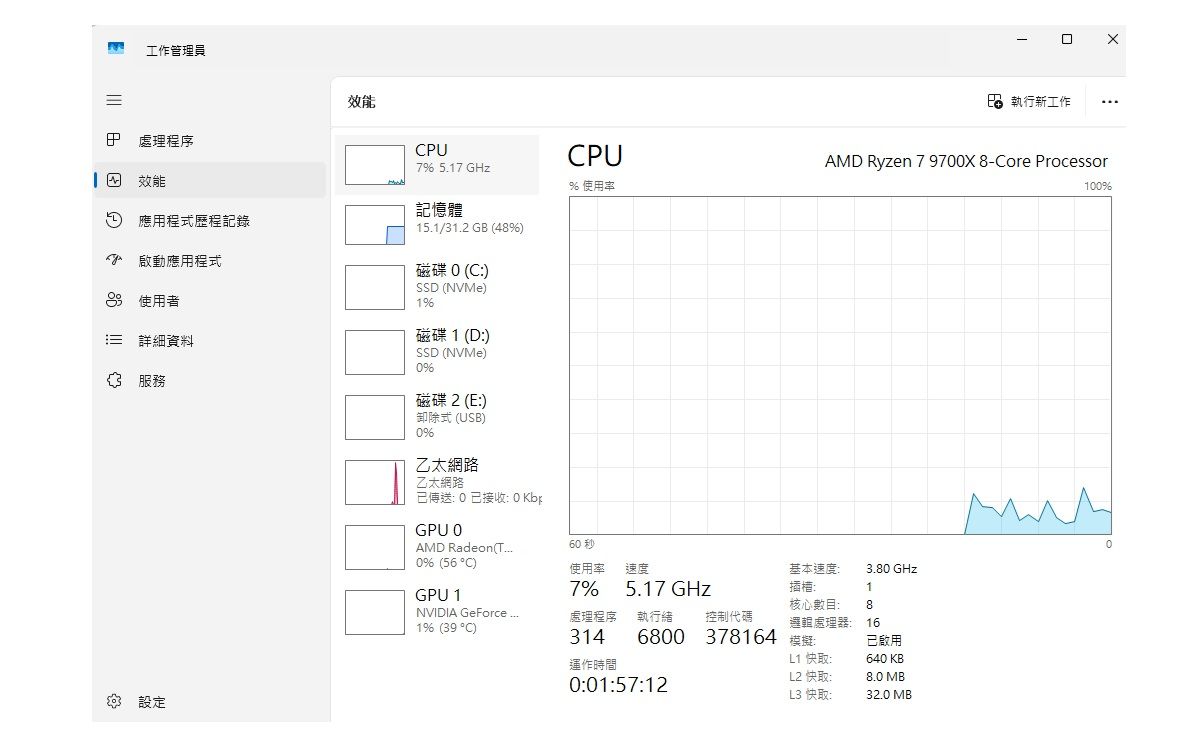This screenshot has height=731, width=1200.
Task: Select the CPU performance thumbnail
Action: click(x=375, y=165)
